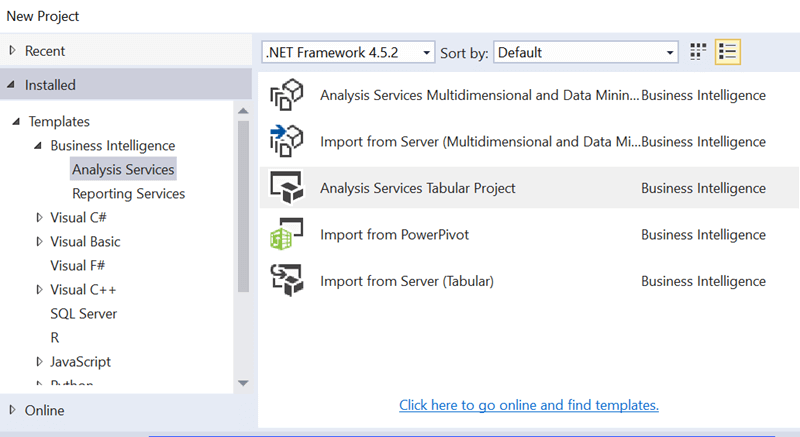Expand the Visual Basic node
The width and height of the screenshot is (800, 437).
tap(39, 242)
